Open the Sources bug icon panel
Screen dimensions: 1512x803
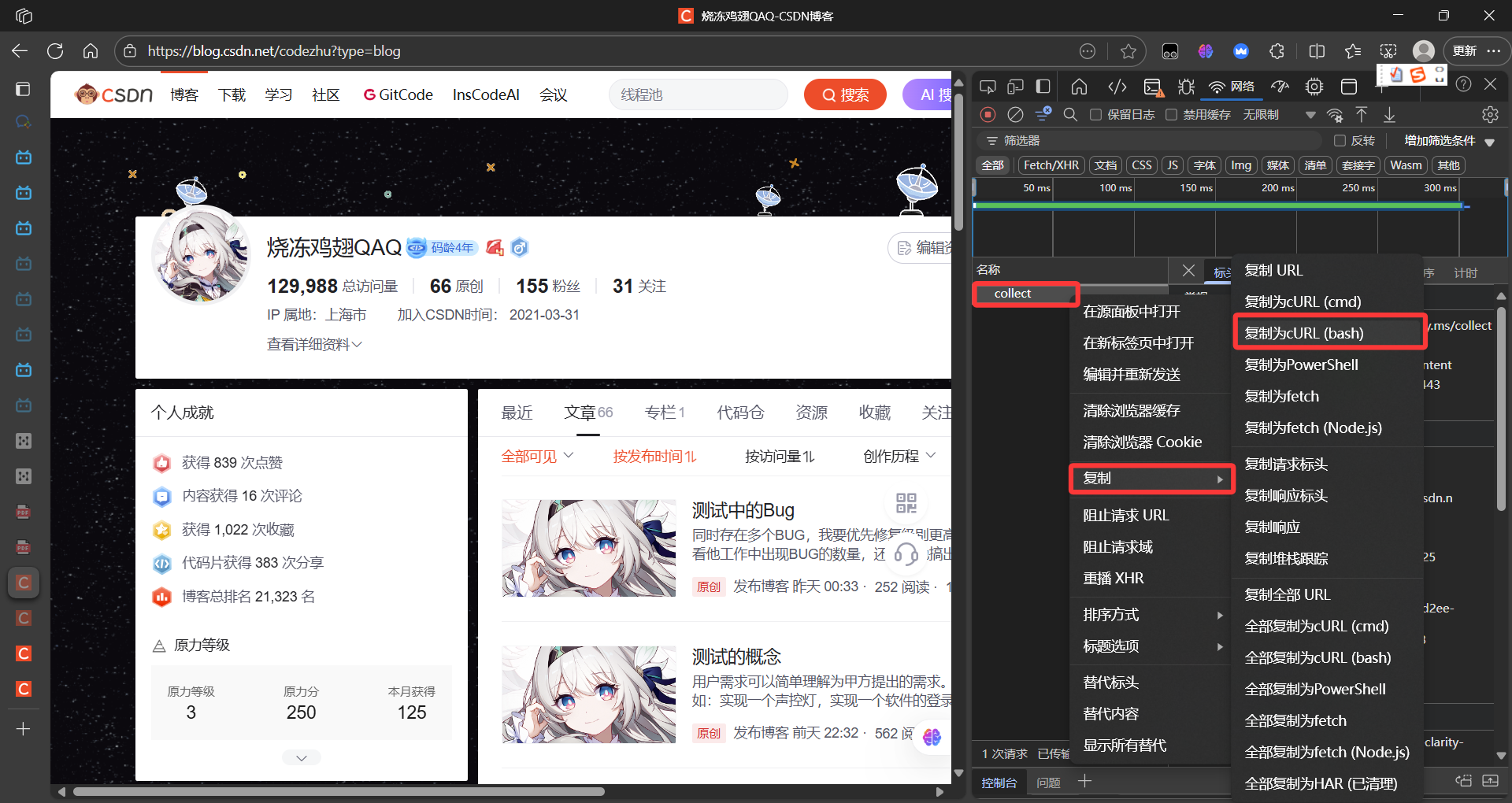click(1186, 87)
